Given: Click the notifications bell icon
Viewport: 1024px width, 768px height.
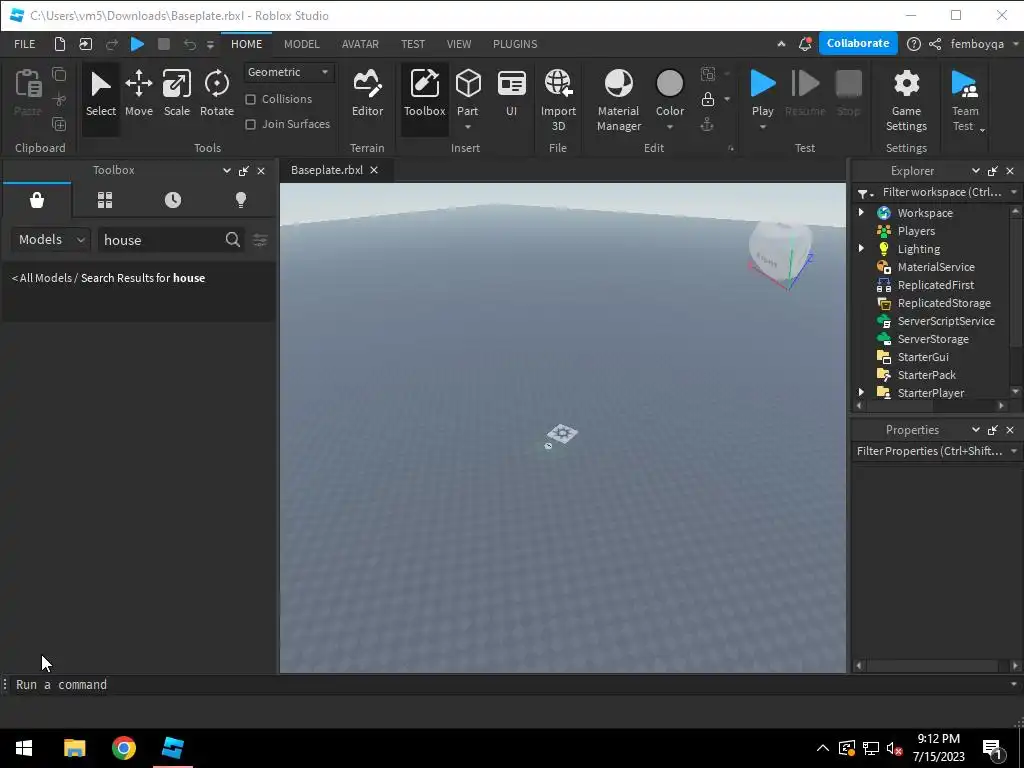Looking at the screenshot, I should click(805, 44).
